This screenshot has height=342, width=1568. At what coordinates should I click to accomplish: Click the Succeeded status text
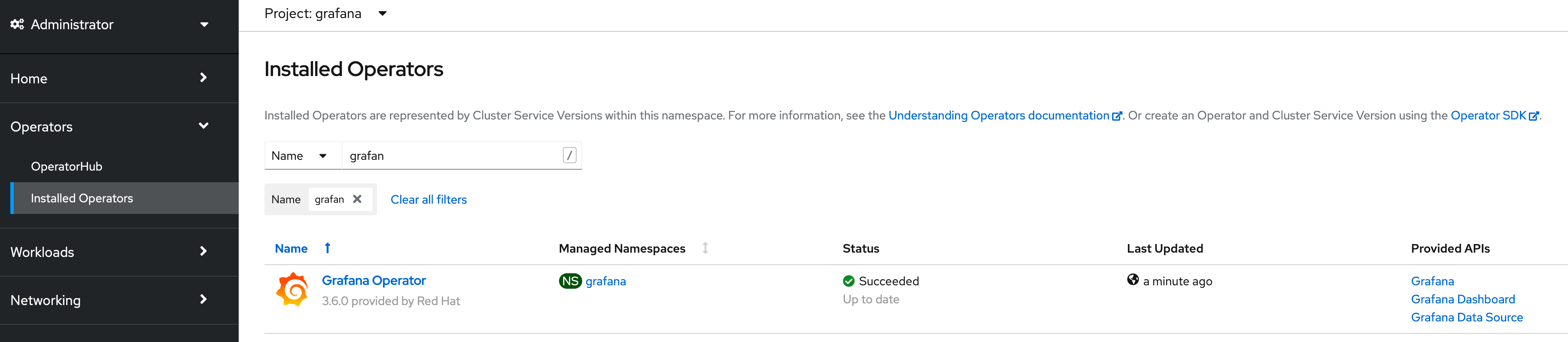pyautogui.click(x=889, y=281)
